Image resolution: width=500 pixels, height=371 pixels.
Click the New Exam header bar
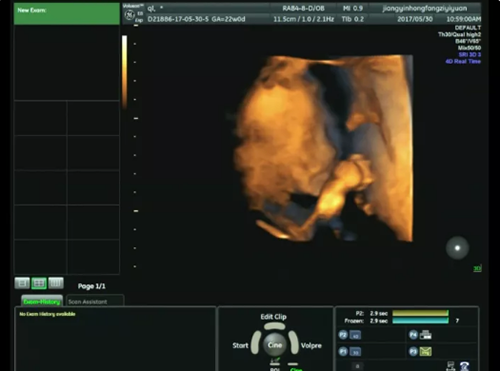(x=67, y=14)
